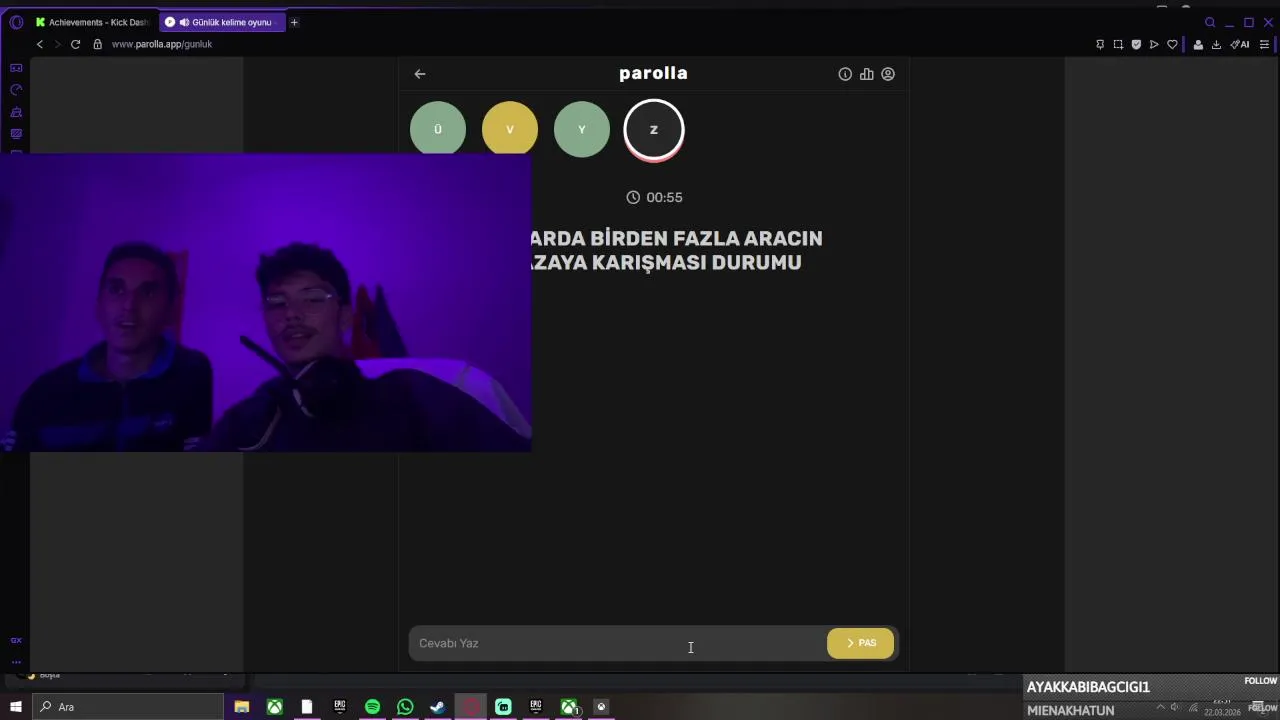Open Steam from the taskbar
1280x720 pixels.
(437, 707)
